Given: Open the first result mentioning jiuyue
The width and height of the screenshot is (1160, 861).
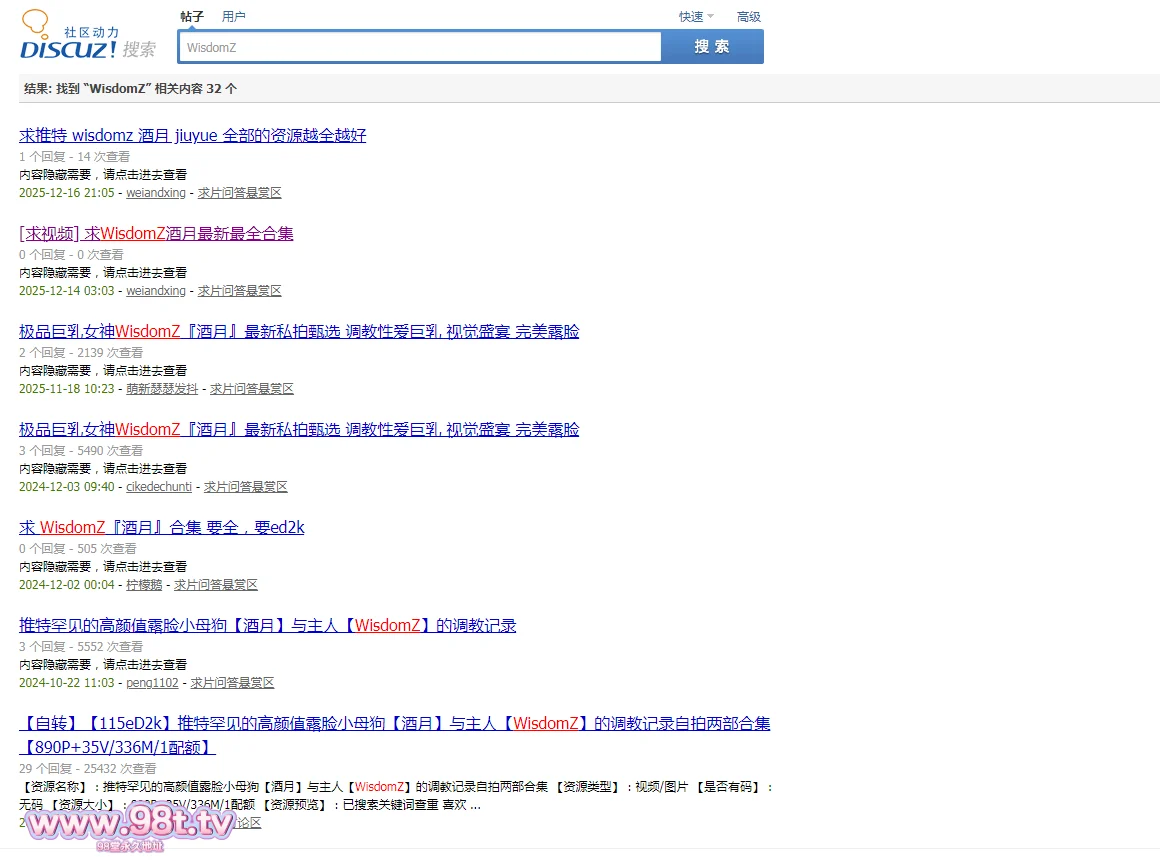Looking at the screenshot, I should [192, 135].
